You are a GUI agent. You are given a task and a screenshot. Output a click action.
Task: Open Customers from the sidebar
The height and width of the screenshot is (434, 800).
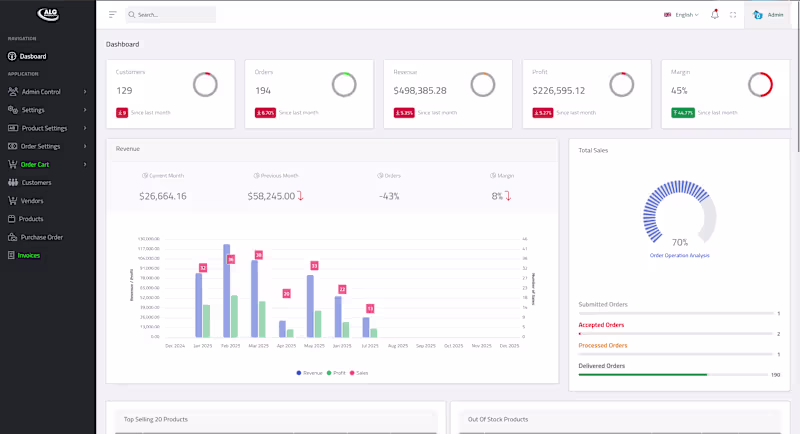pyautogui.click(x=36, y=183)
